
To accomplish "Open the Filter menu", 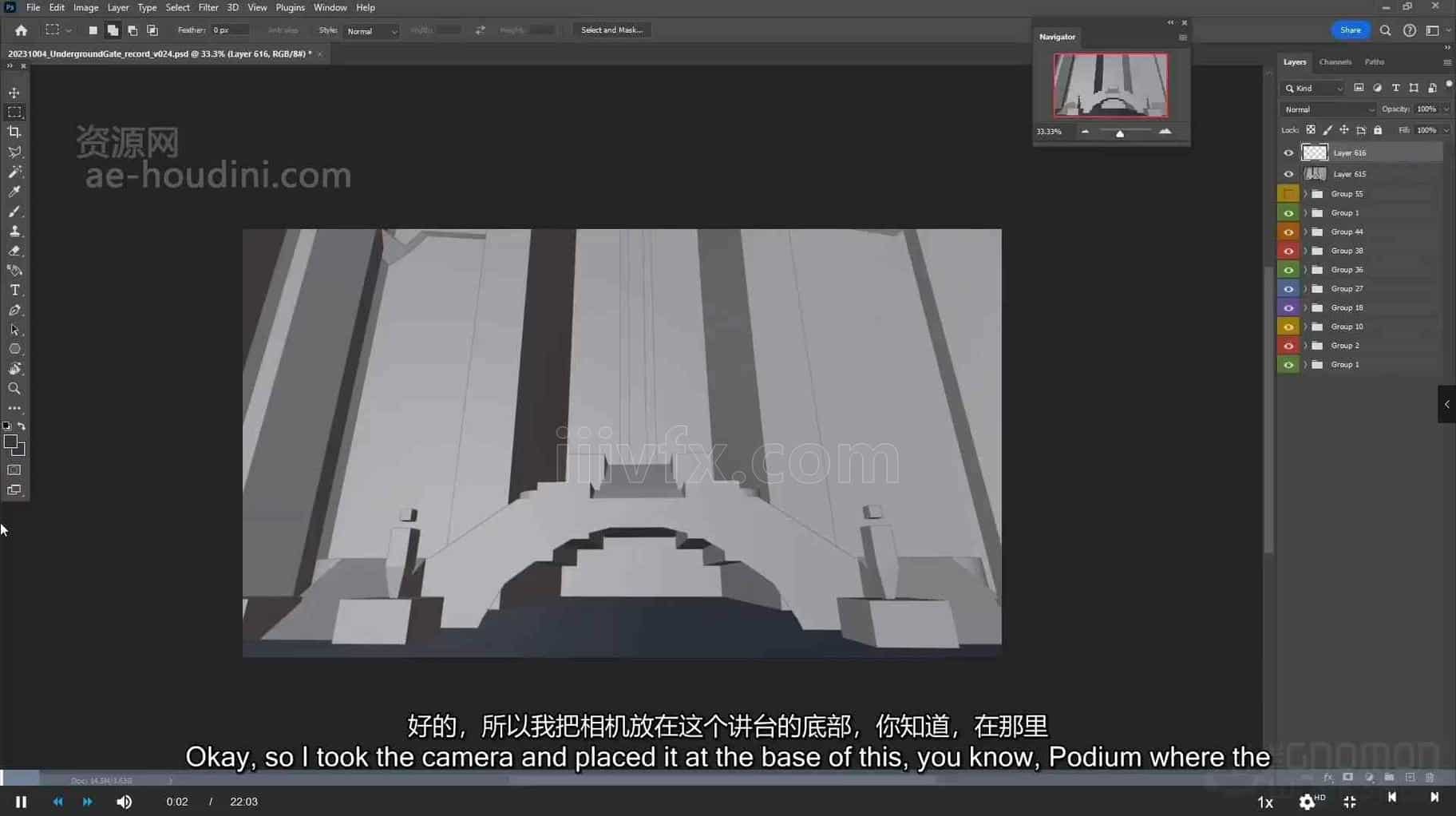I will [x=208, y=7].
